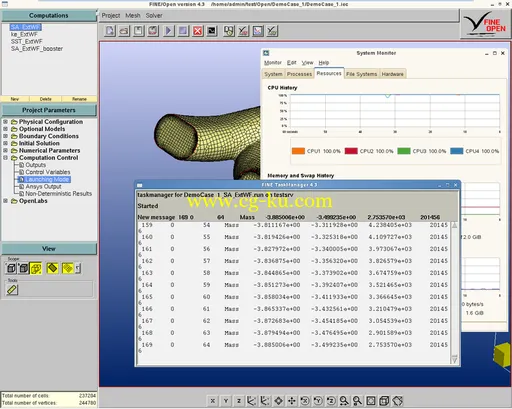This screenshot has height=409, width=512.
Task: Select the SST_ExtWF computation
Action: [26, 41]
